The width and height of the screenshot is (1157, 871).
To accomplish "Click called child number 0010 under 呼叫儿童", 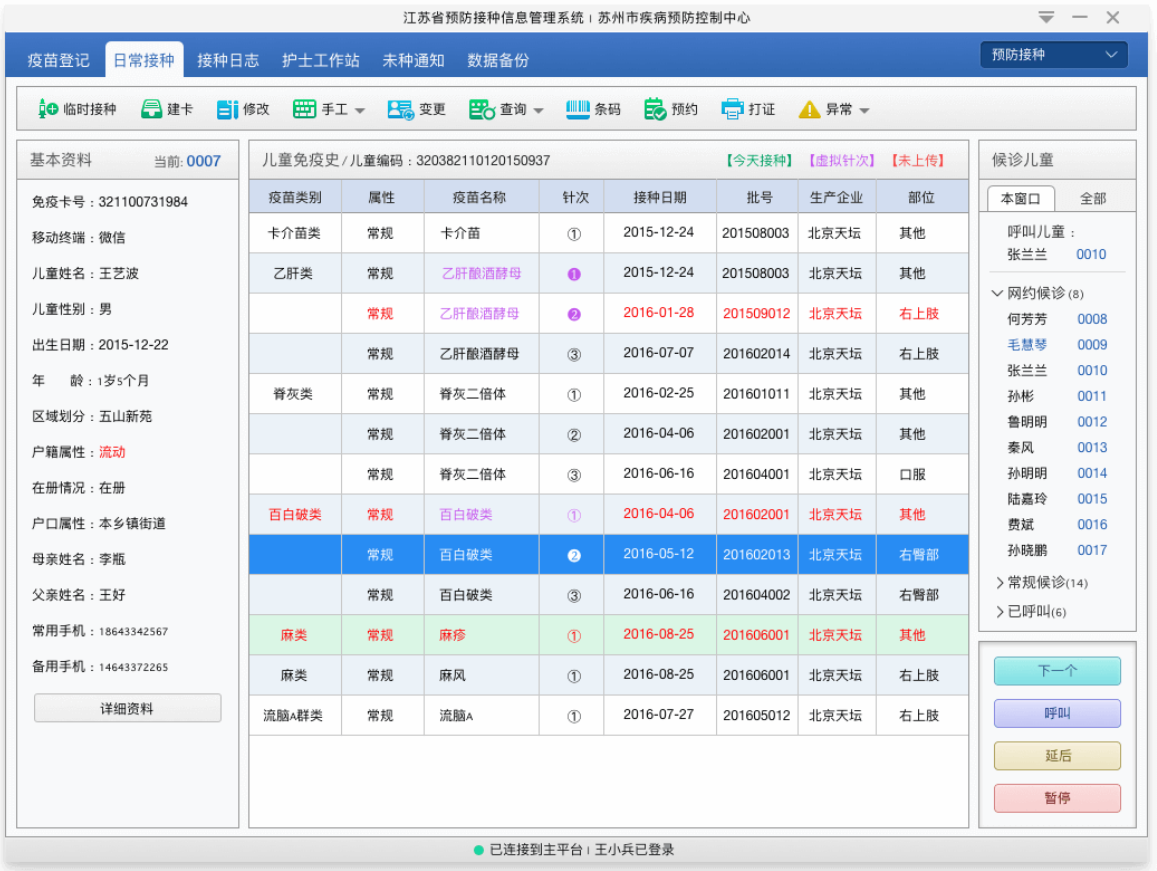I will click(1091, 255).
